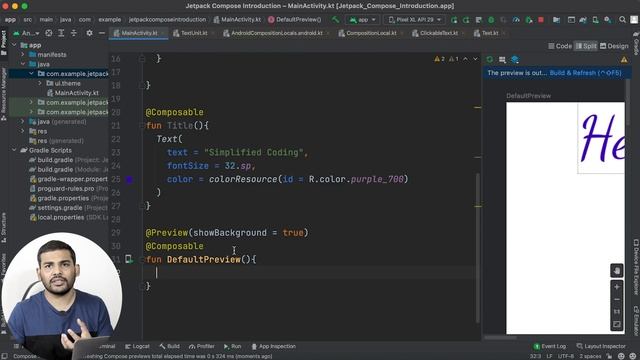Switch to the TextUnit.kt tab
Image resolution: width=640 pixels, height=360 pixels.
(194, 33)
